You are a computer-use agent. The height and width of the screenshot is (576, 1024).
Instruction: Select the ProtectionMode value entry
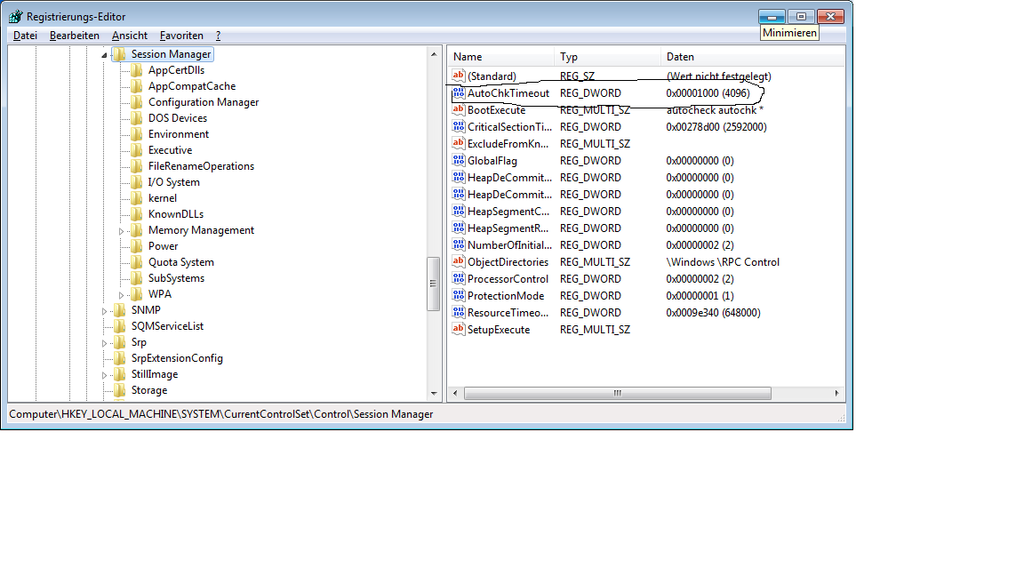(505, 296)
